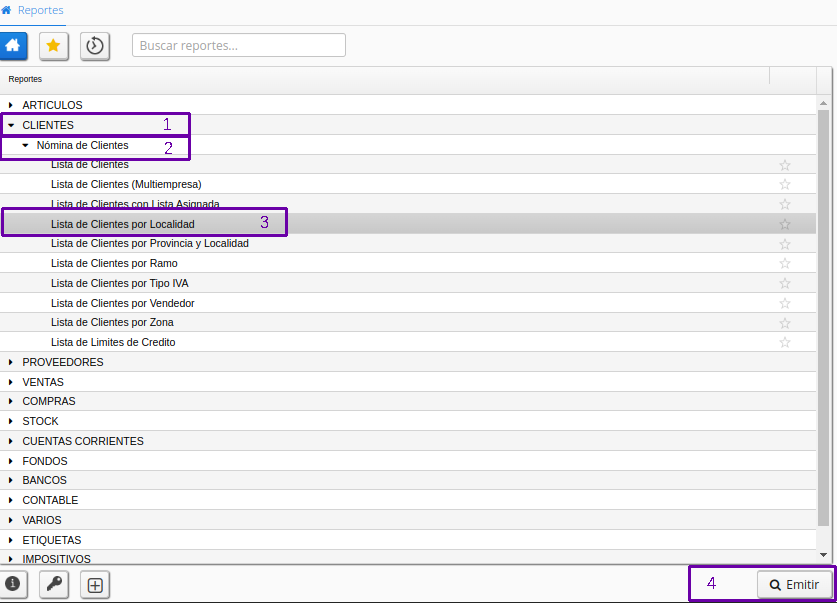The image size is (837, 603).
Task: Select Lista de Clientes por Provincia y Localidad
Action: [x=150, y=244]
